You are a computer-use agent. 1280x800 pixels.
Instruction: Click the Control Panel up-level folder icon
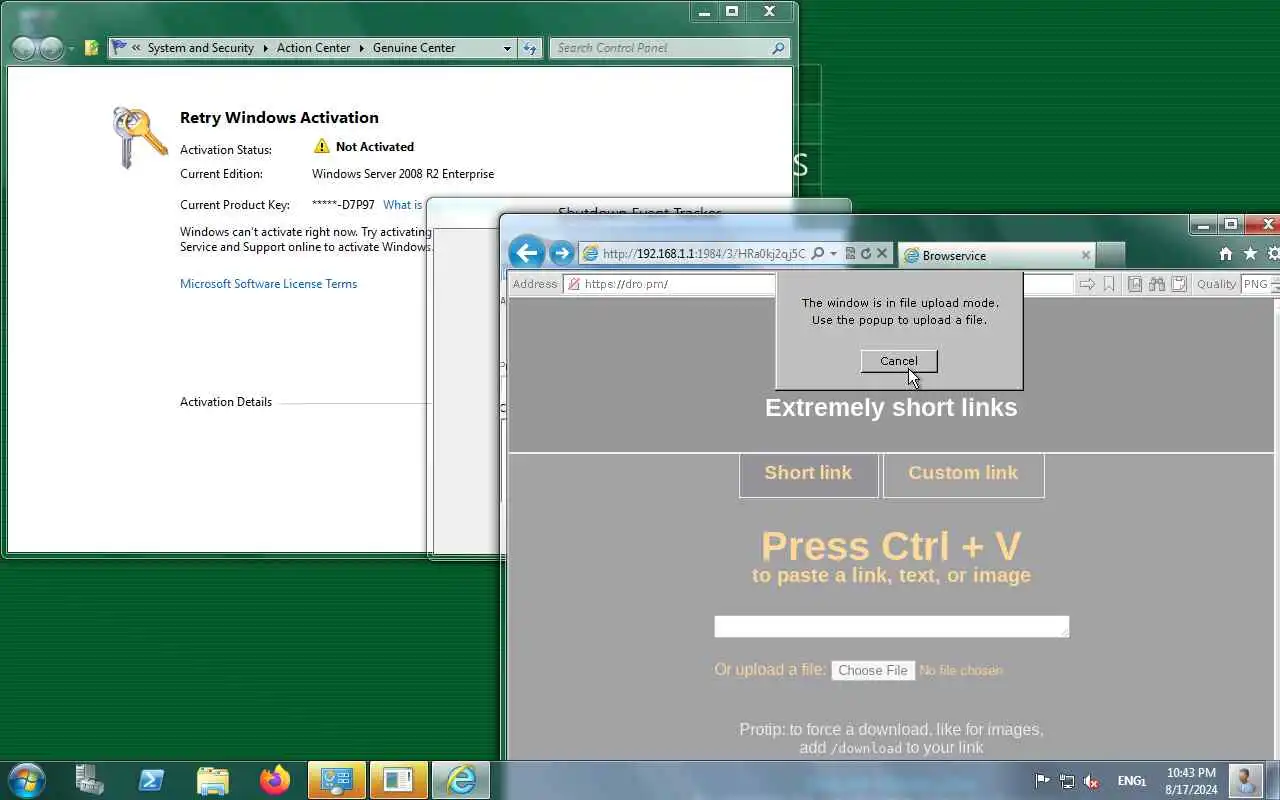[92, 47]
